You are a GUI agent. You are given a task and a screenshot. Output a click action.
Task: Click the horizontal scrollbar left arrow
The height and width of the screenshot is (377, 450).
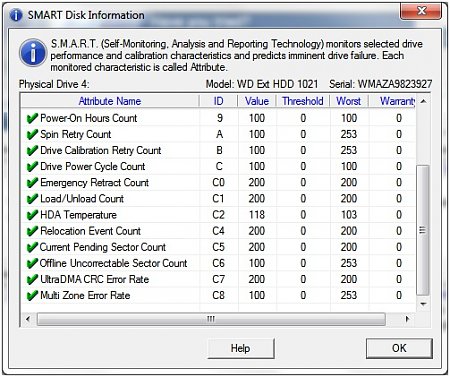[x=28, y=319]
